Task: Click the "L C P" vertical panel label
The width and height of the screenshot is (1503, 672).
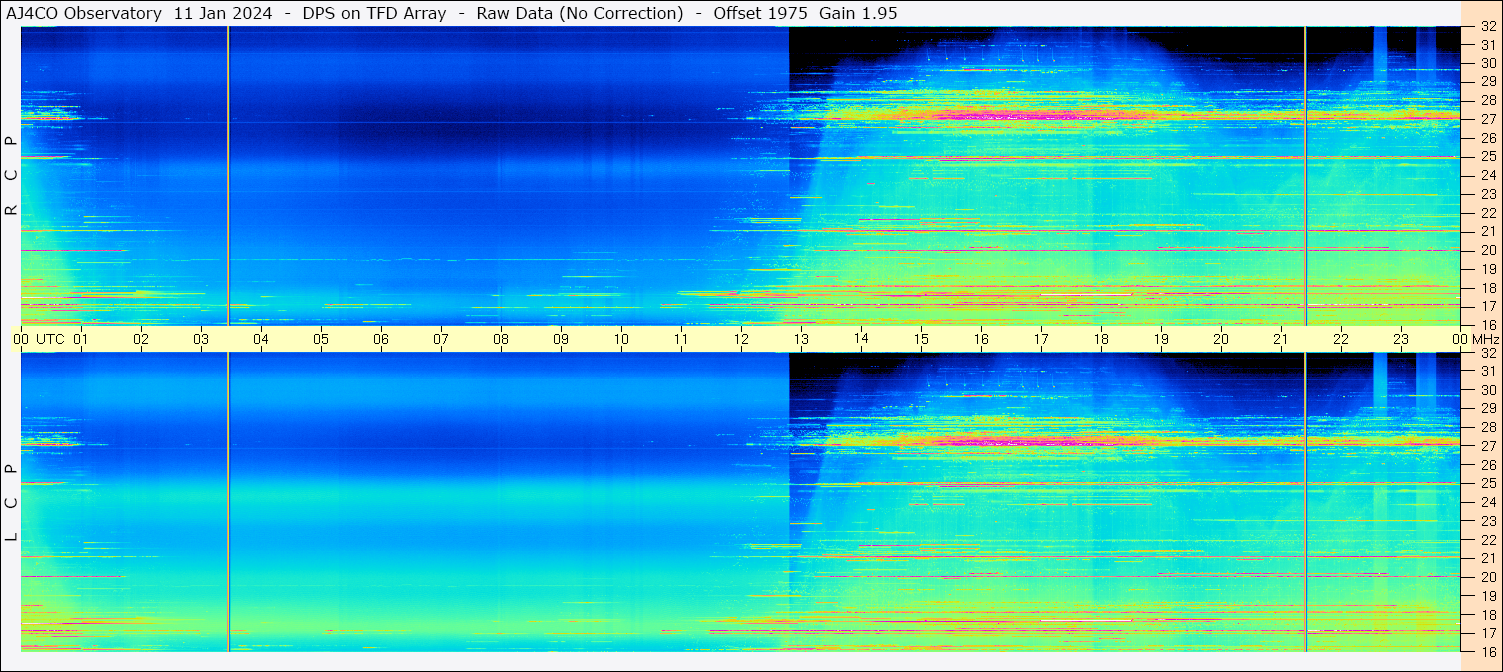Action: click(12, 503)
